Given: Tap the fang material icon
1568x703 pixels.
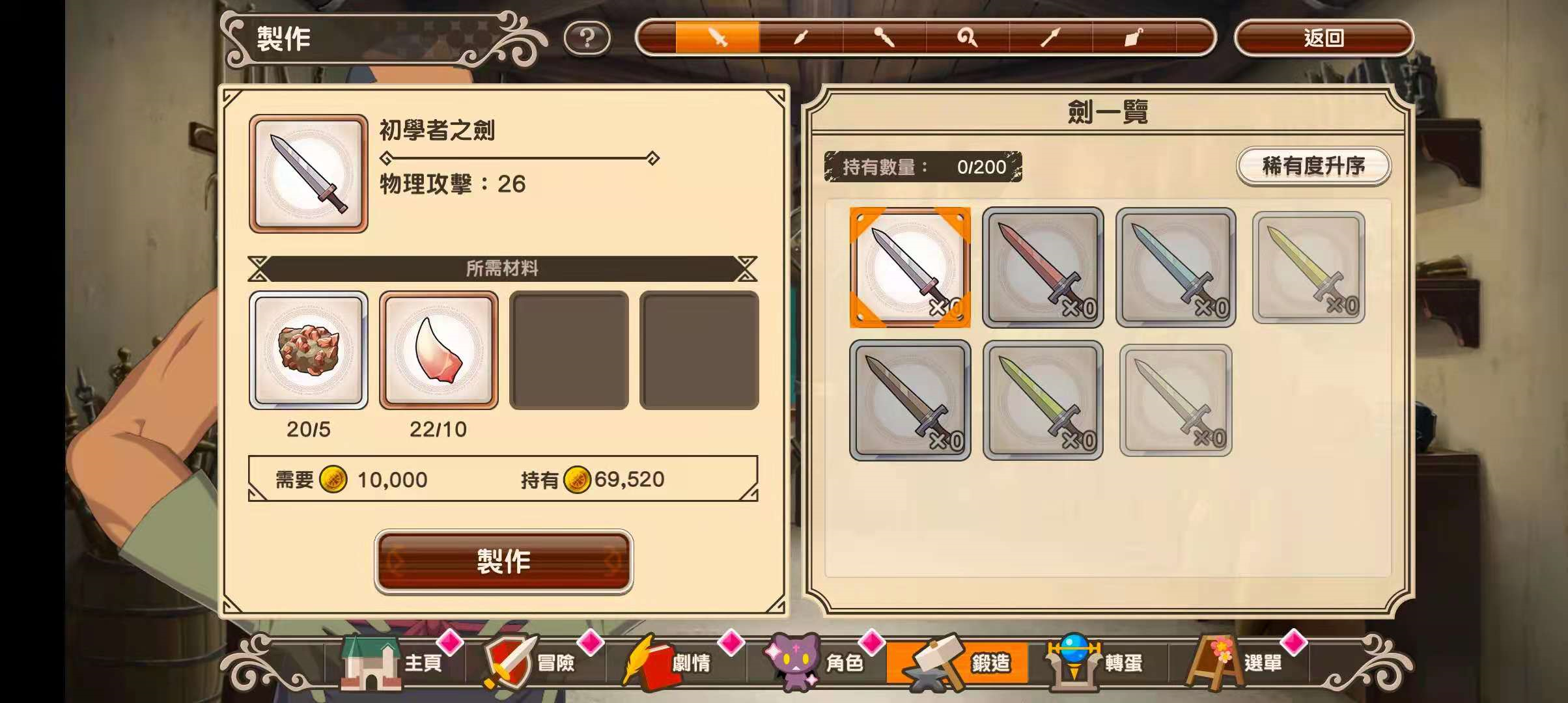Looking at the screenshot, I should 438,350.
